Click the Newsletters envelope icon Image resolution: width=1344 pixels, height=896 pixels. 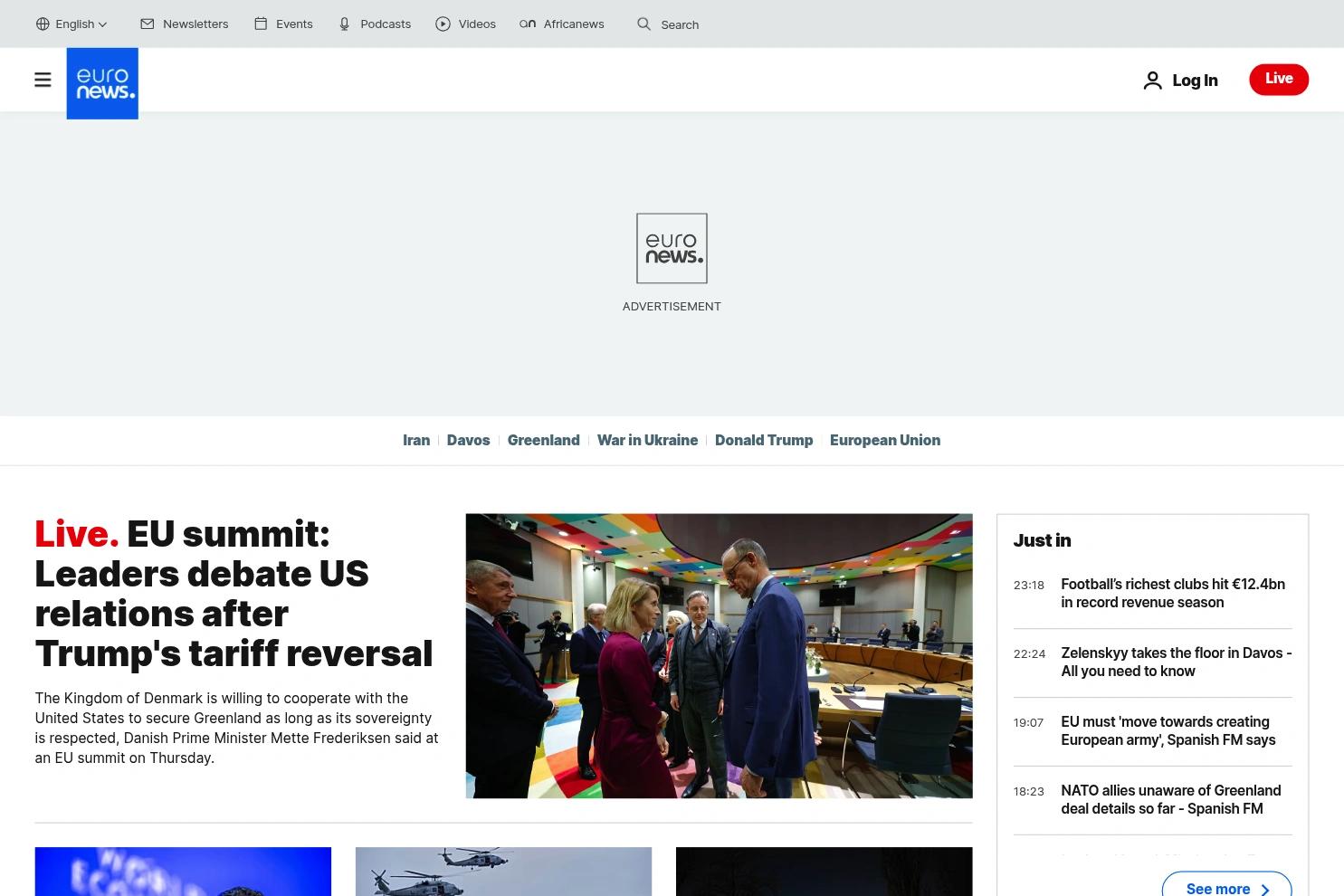[148, 24]
